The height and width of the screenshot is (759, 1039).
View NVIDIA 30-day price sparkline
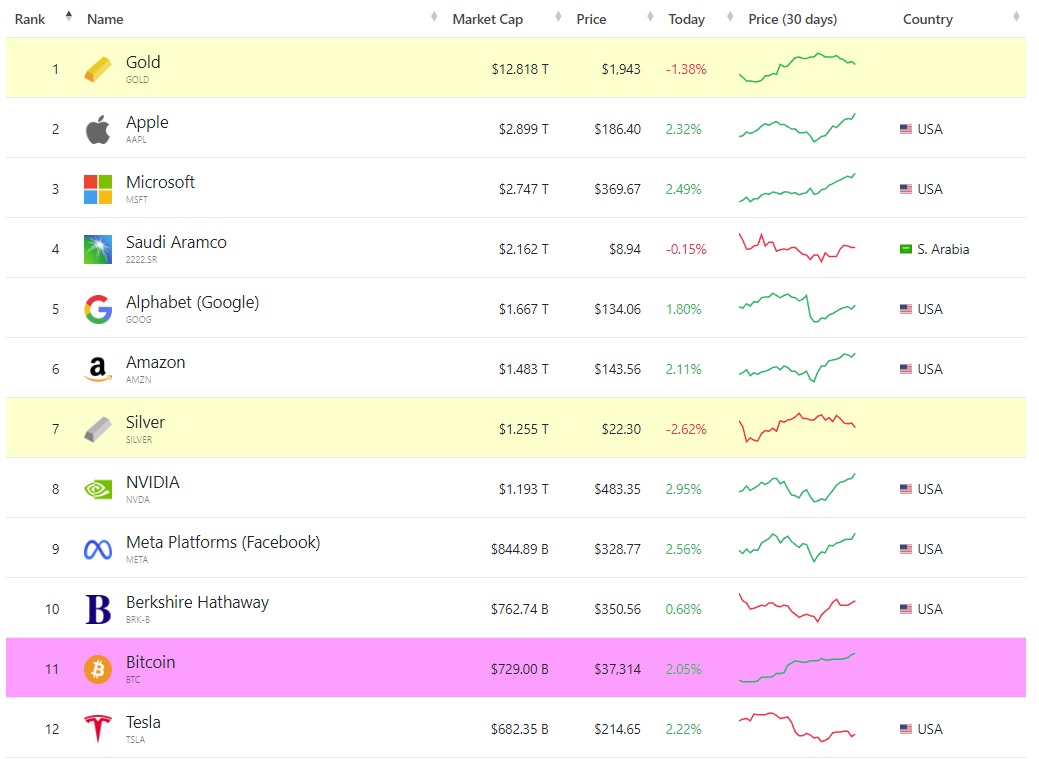pyautogui.click(x=797, y=488)
